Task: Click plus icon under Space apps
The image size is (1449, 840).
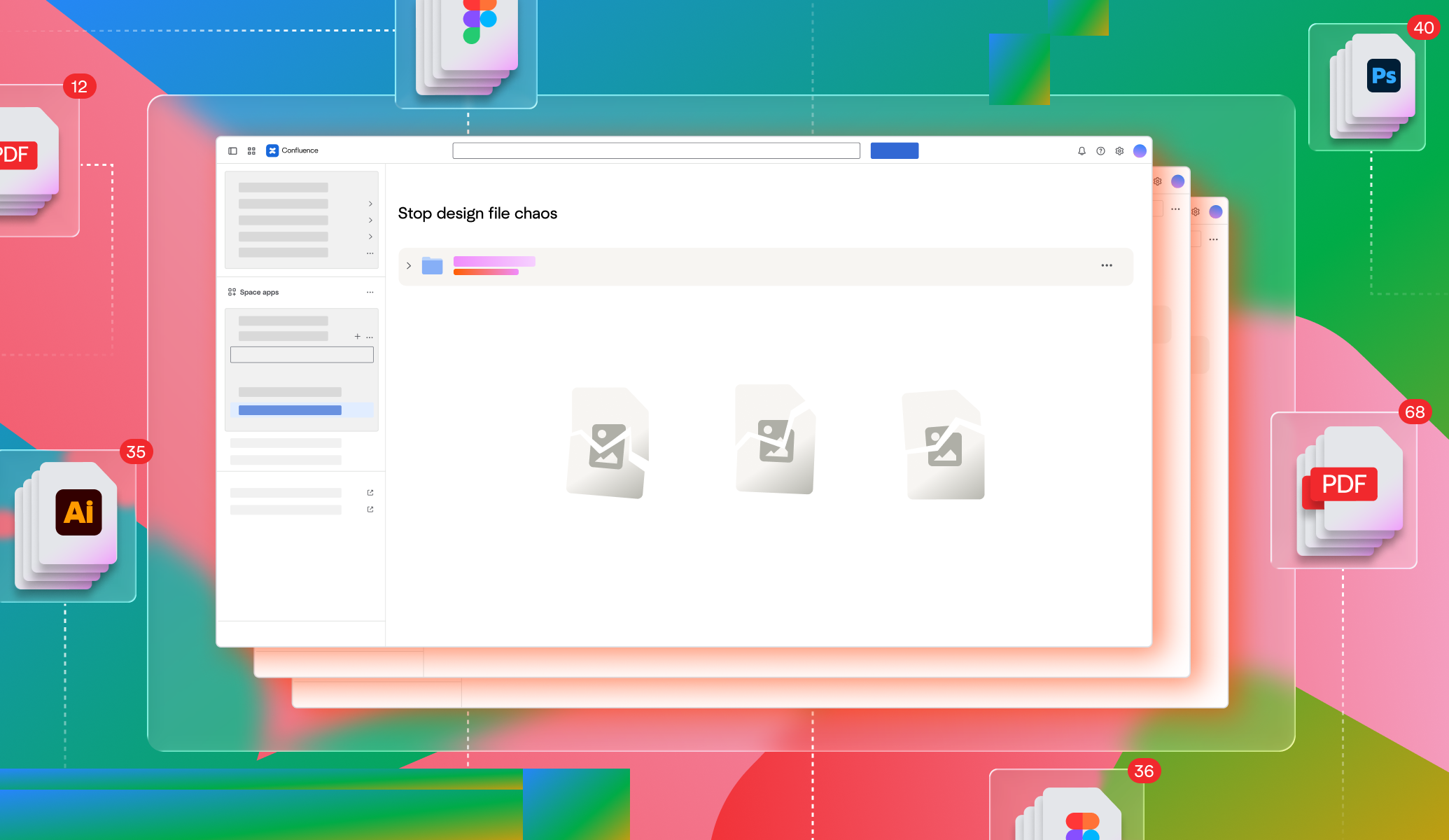Action: point(357,337)
